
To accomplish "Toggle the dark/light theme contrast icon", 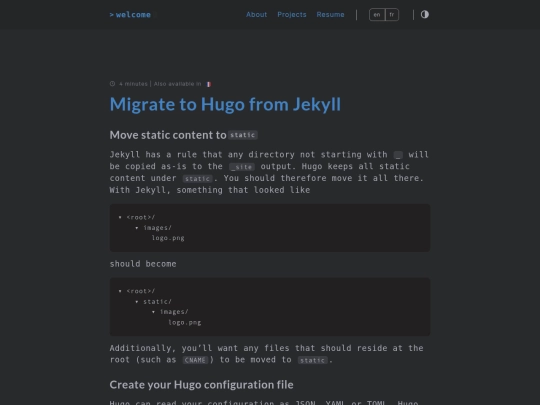I will [x=425, y=14].
